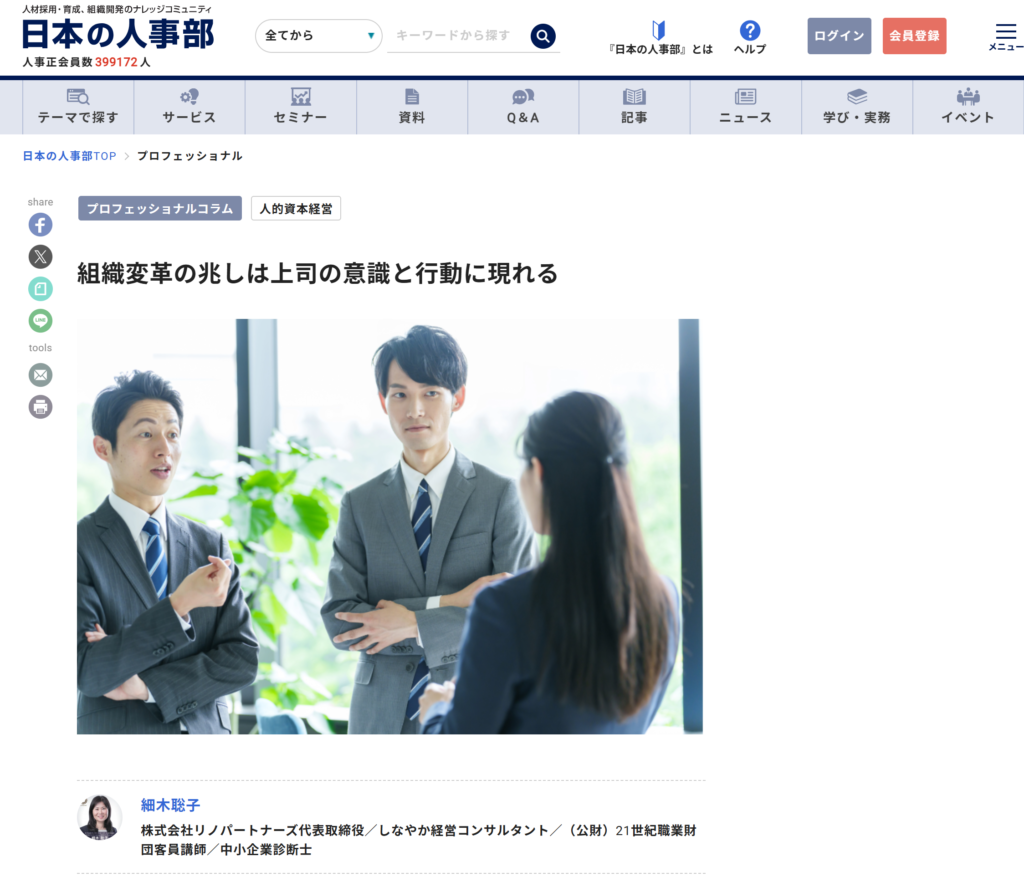This screenshot has height=877, width=1024.
Task: Go to Q&A section
Action: tap(523, 107)
